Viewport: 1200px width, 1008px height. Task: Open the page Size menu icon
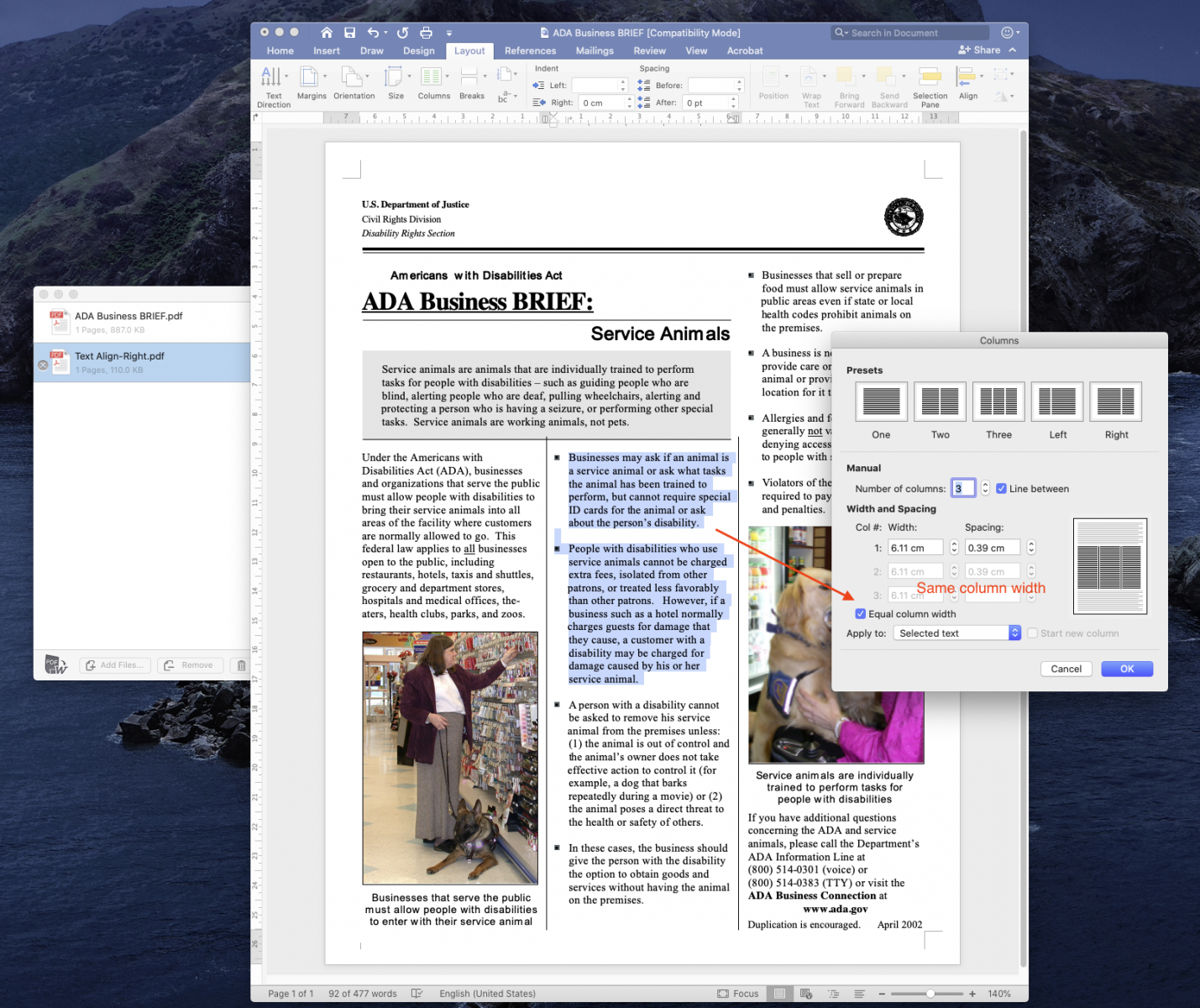pyautogui.click(x=396, y=83)
